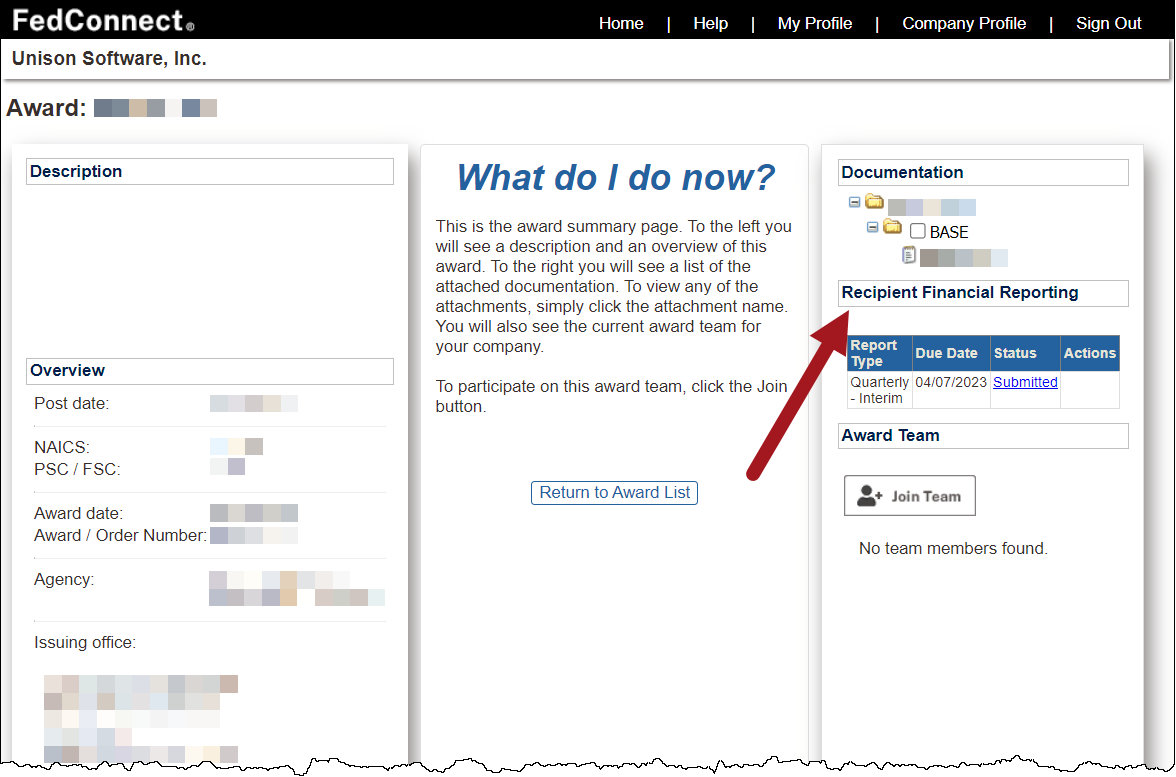Viewport: 1176px width, 777px height.
Task: Open Company Profile in the header
Action: pos(963,23)
